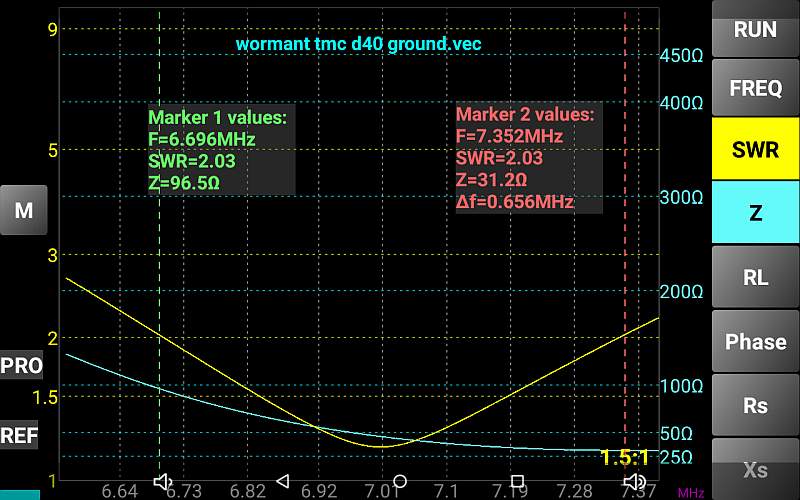Open recent apps with the square icon
The width and height of the screenshot is (800, 500).
[517, 482]
